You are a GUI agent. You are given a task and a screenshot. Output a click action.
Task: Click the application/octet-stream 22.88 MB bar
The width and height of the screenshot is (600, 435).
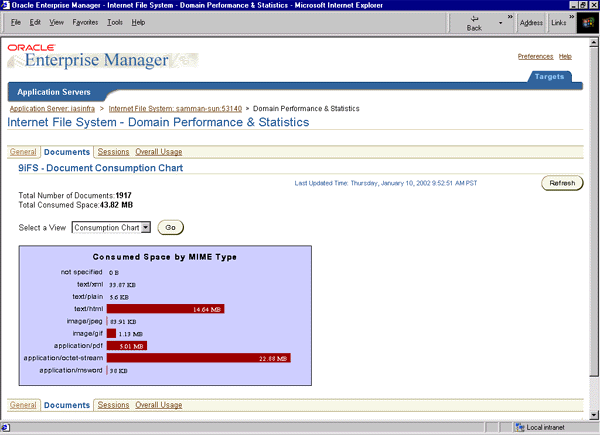[199, 358]
